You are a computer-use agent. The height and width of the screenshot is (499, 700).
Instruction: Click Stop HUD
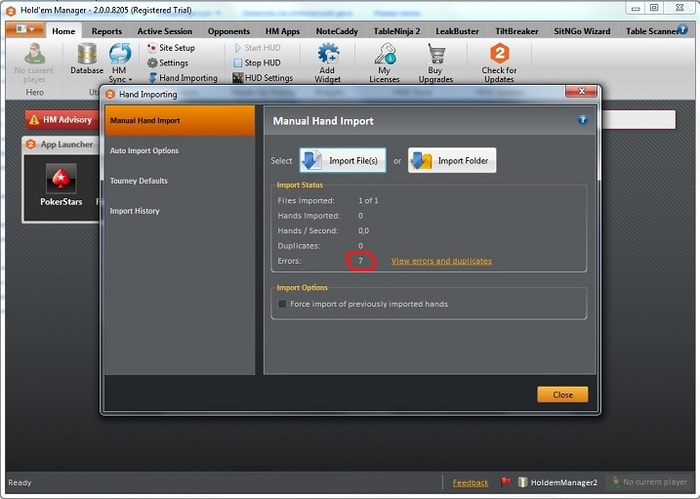[257, 63]
